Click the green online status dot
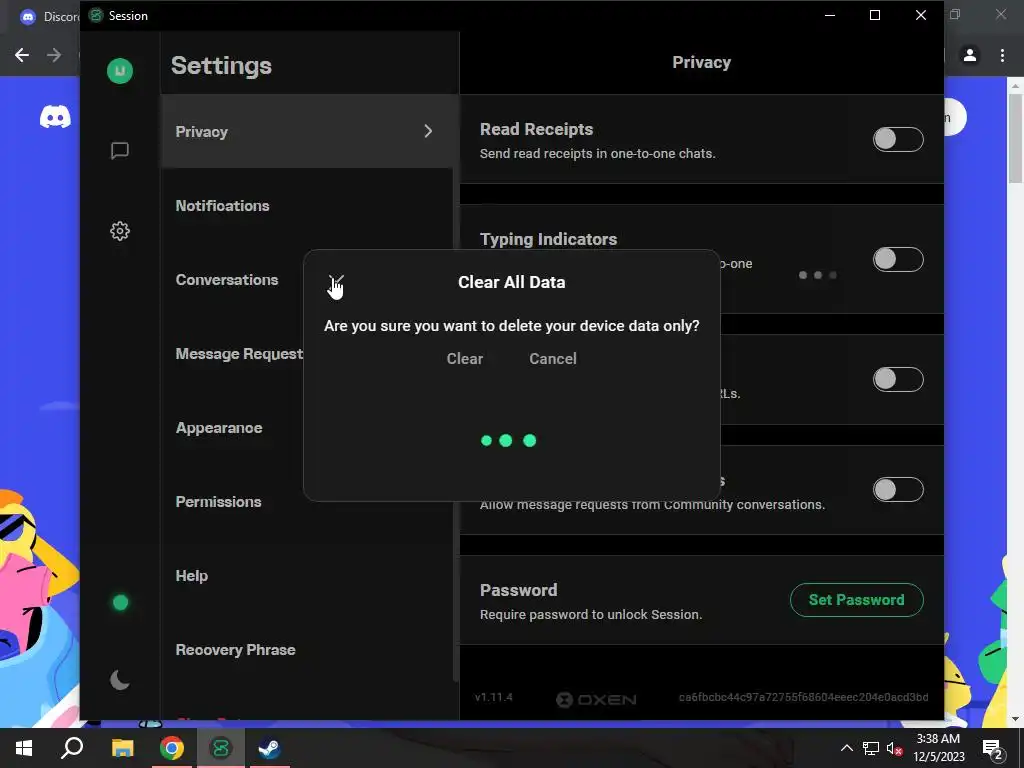The image size is (1024, 768). [x=120, y=602]
